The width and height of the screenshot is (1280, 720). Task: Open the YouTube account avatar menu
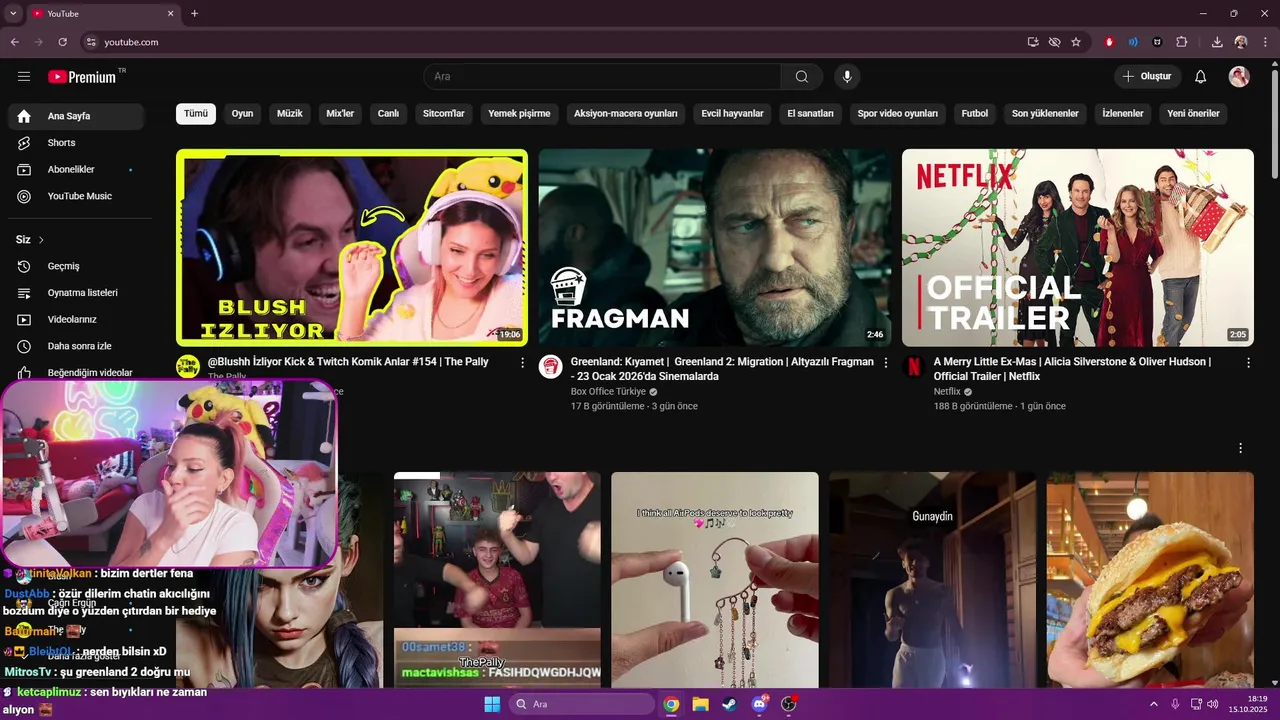pyautogui.click(x=1239, y=77)
